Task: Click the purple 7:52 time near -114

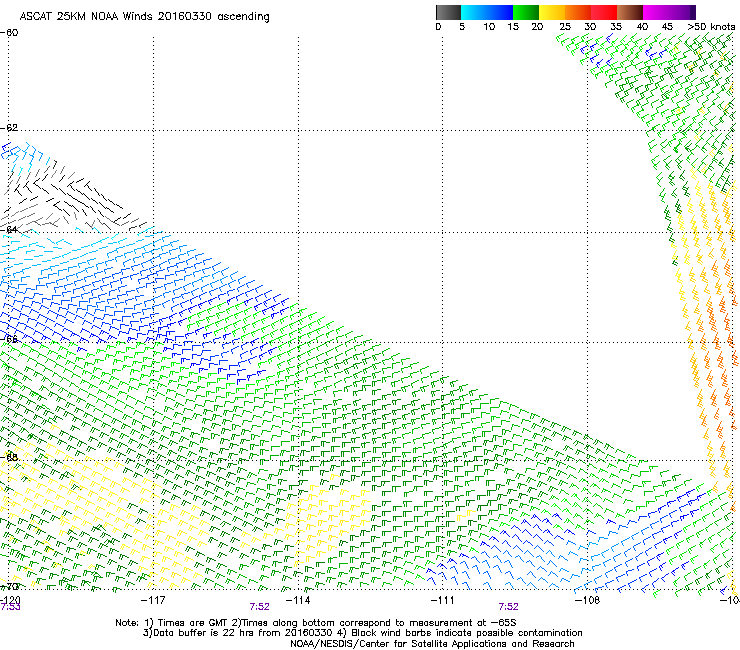Action: (x=260, y=607)
